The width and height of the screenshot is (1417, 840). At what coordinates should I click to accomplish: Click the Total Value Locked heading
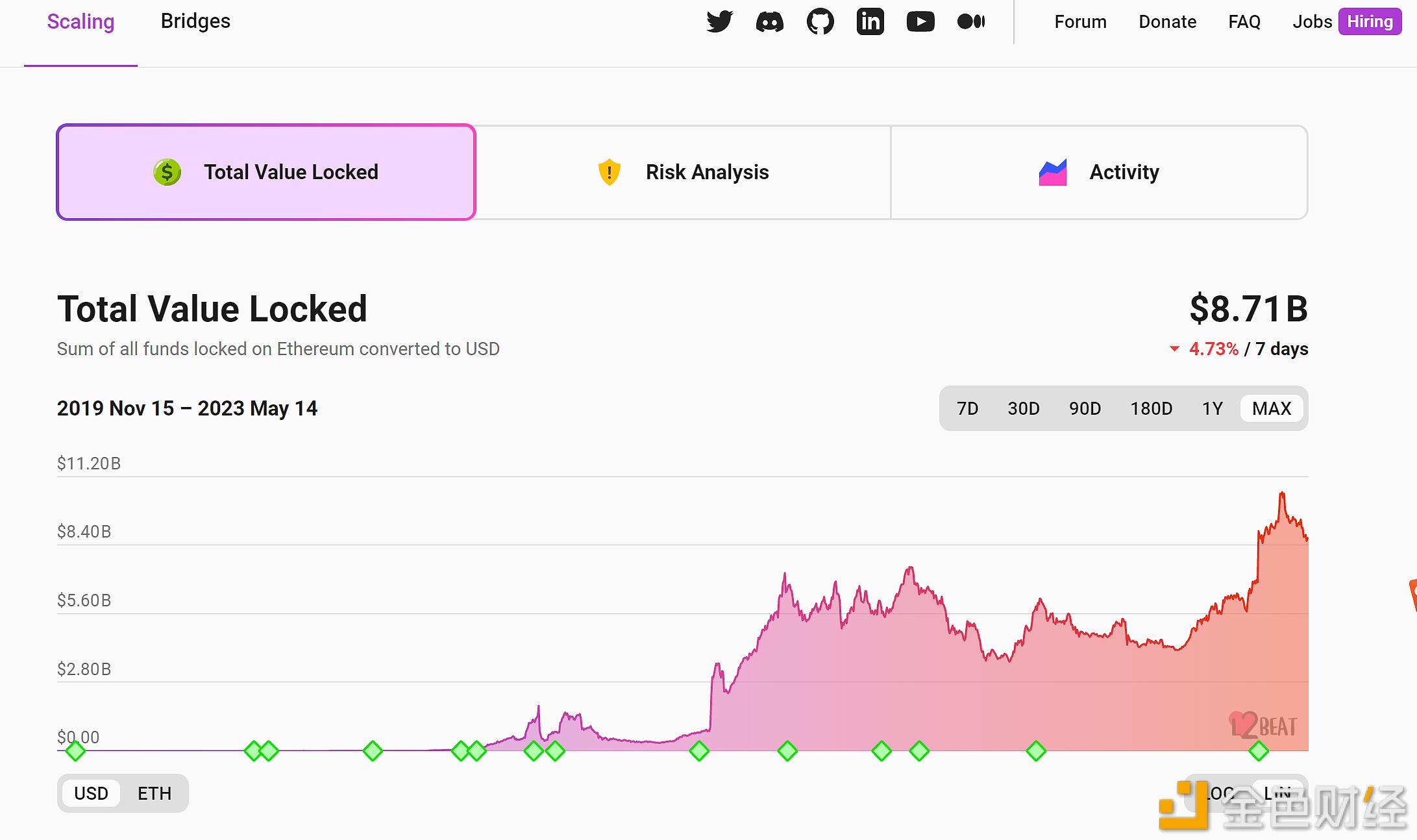point(212,308)
